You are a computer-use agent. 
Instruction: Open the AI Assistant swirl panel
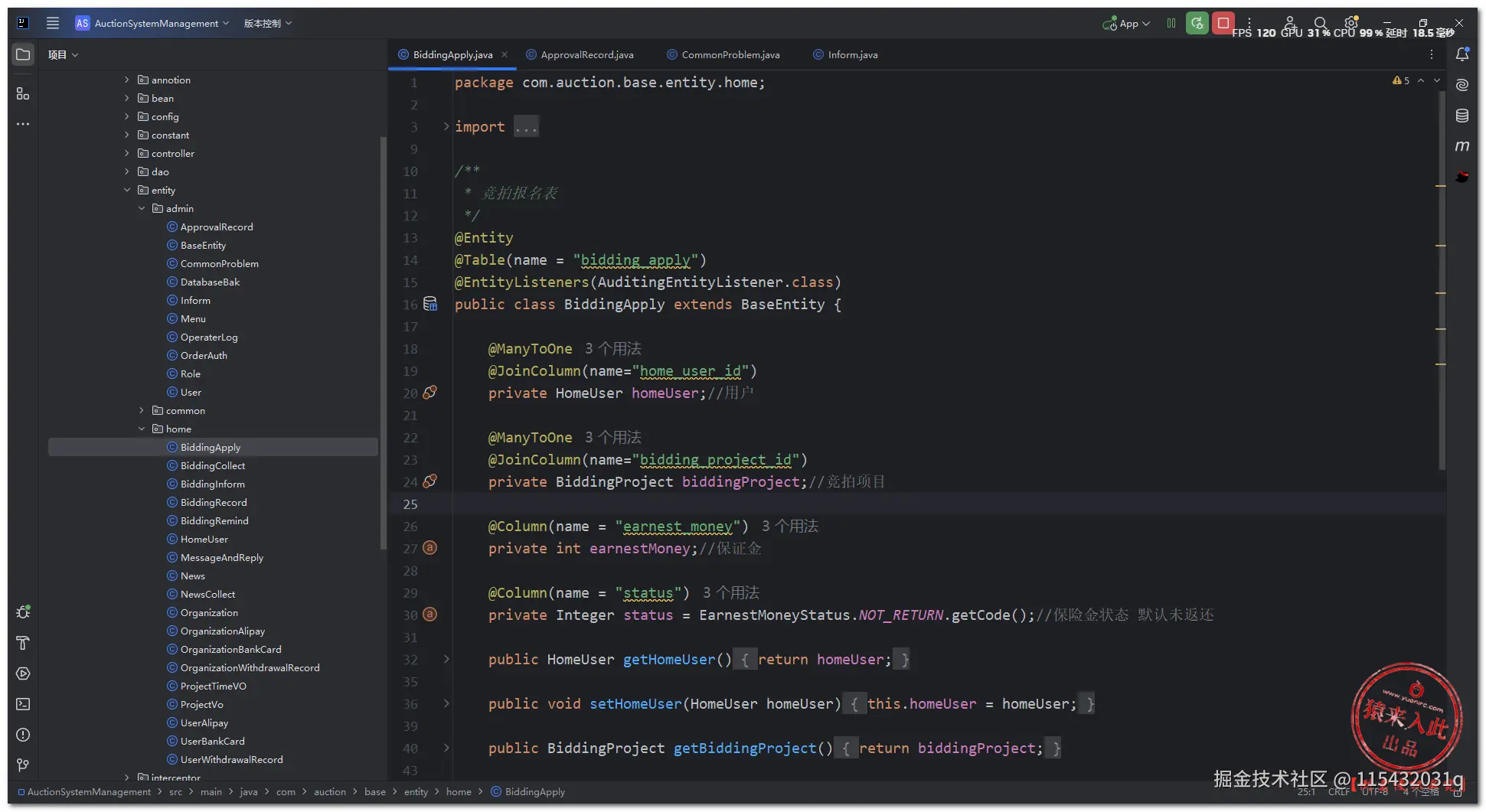[1462, 85]
